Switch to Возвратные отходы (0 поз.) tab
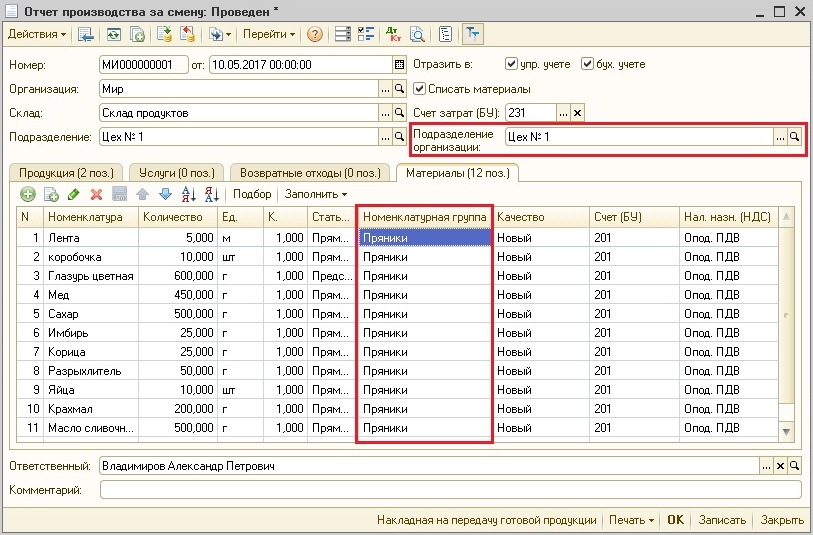The image size is (813, 535). pyautogui.click(x=310, y=173)
